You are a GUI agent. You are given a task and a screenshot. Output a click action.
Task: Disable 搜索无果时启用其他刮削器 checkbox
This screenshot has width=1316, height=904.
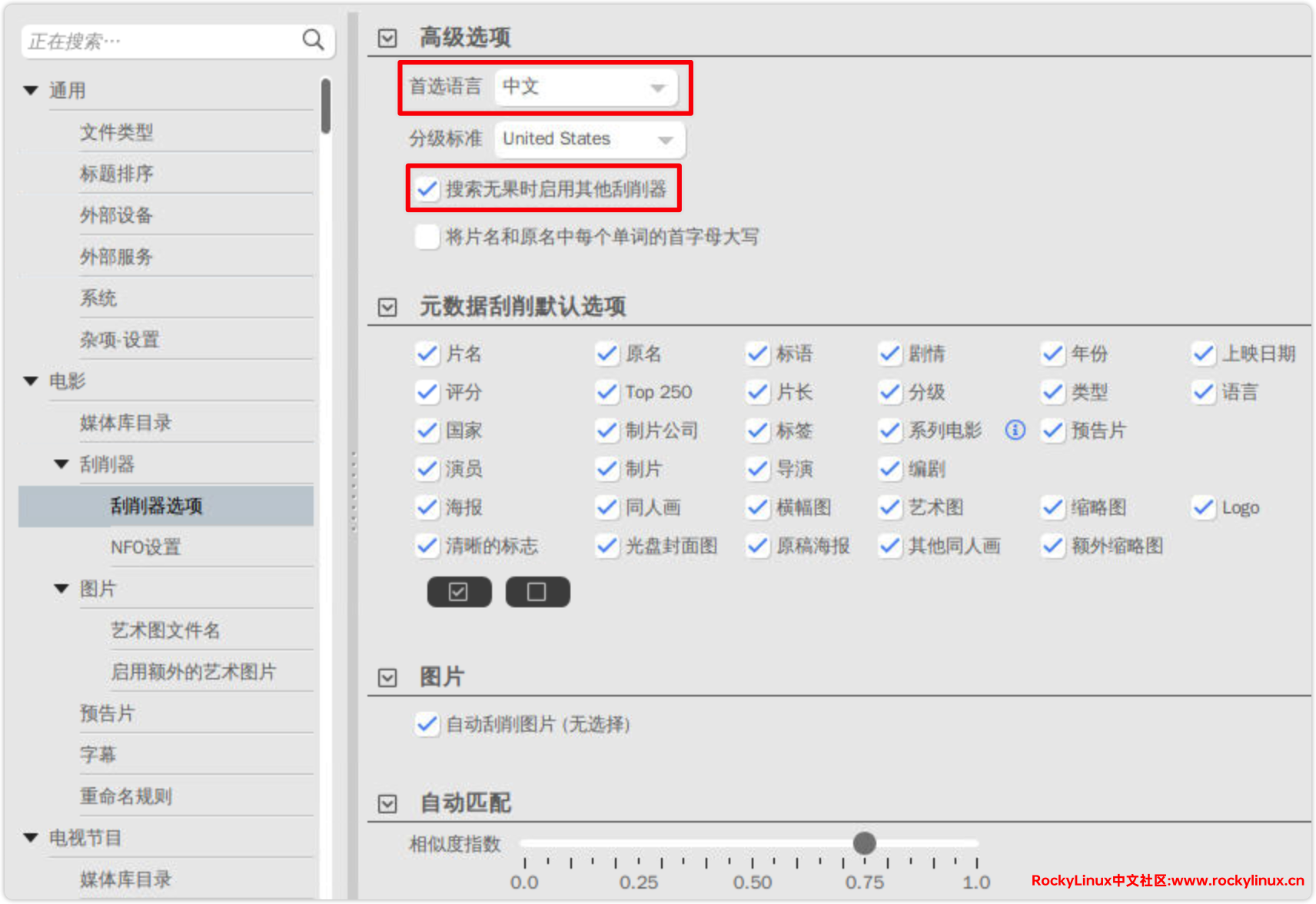427,189
